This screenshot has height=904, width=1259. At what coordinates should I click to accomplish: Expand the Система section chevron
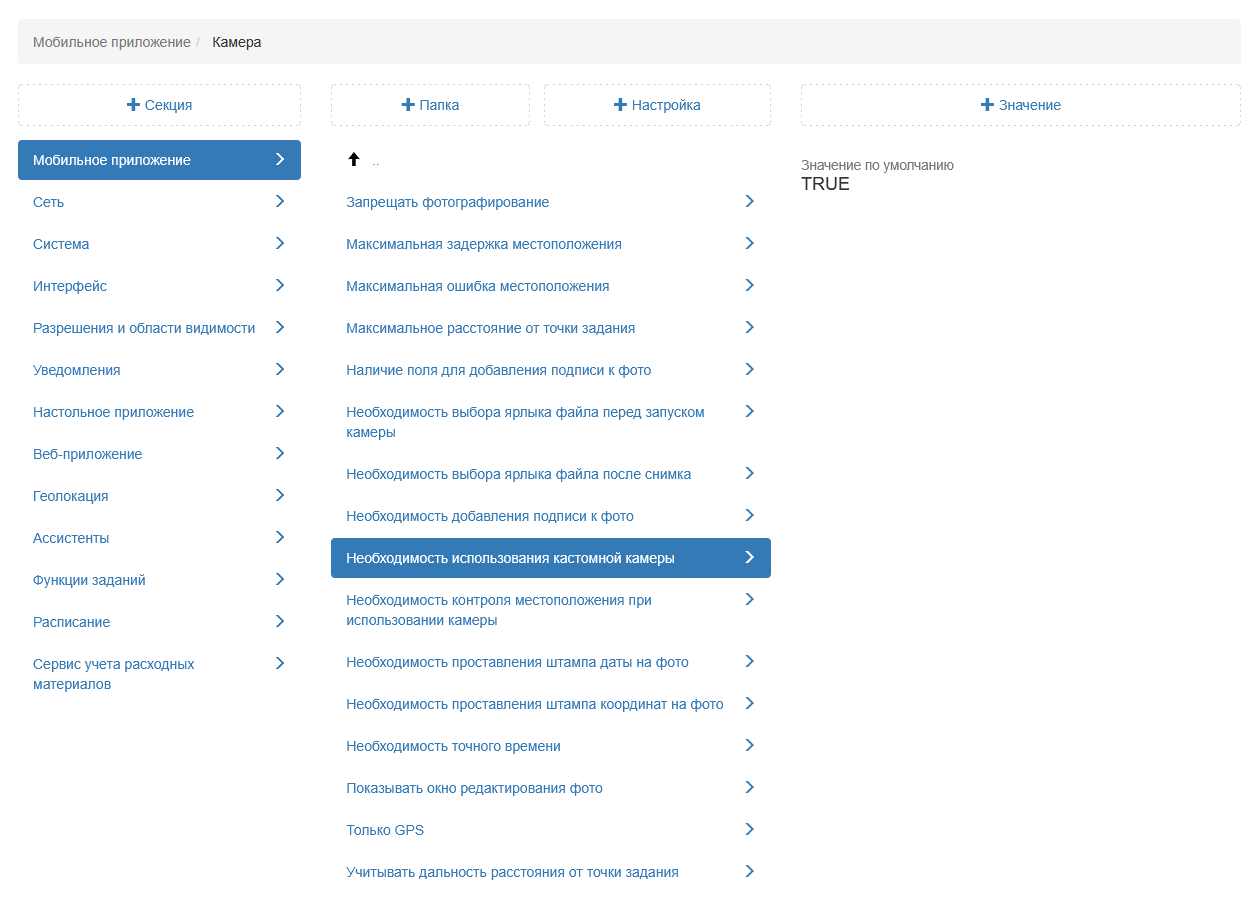[279, 244]
